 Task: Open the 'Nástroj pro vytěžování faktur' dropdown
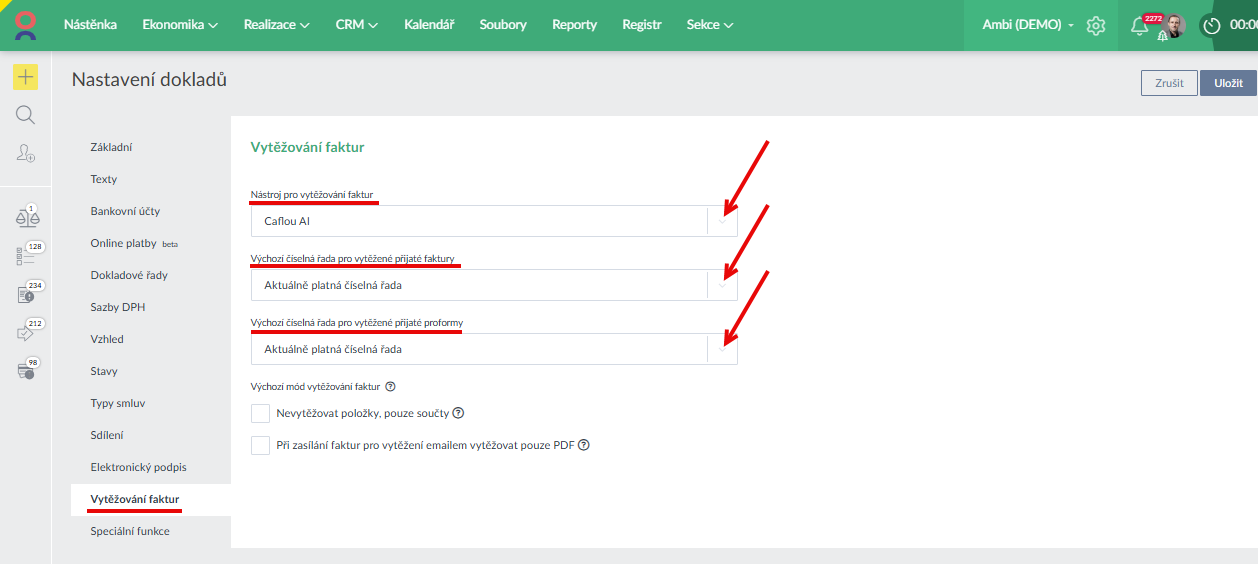494,221
